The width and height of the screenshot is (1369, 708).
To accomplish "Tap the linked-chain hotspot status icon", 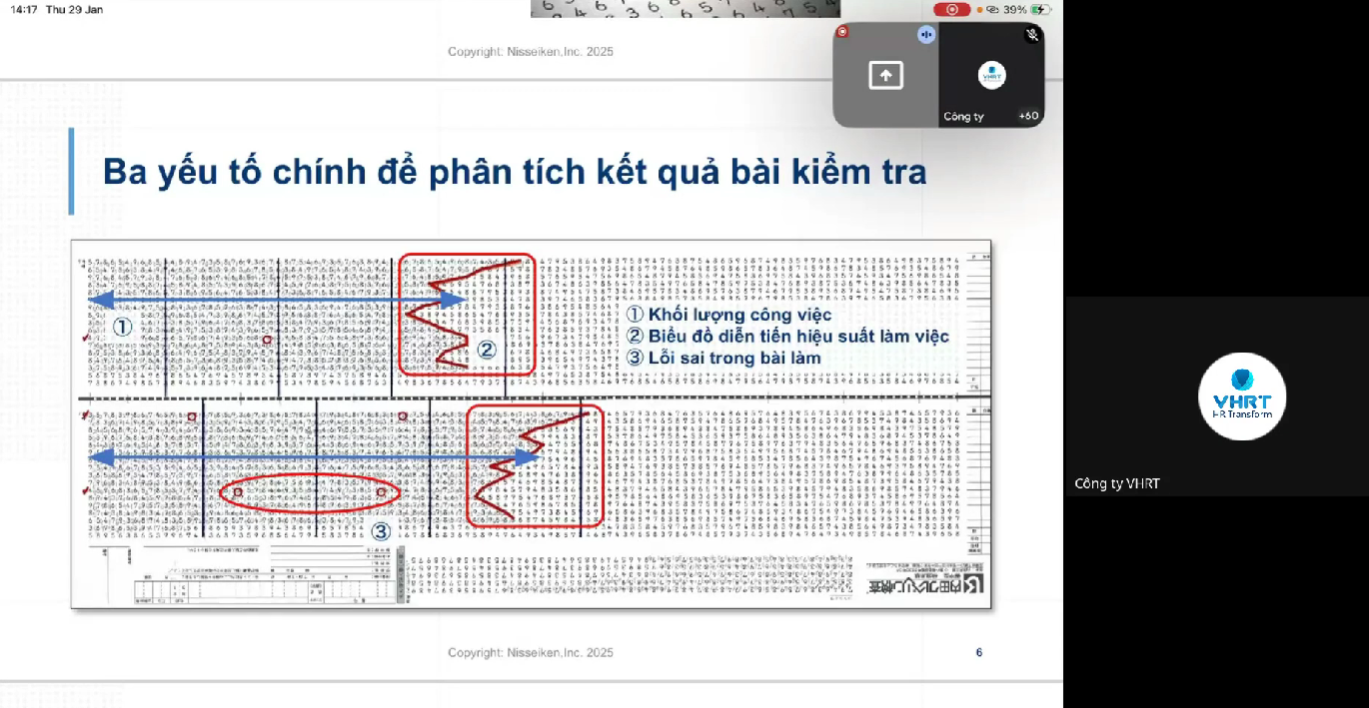I will click(992, 9).
